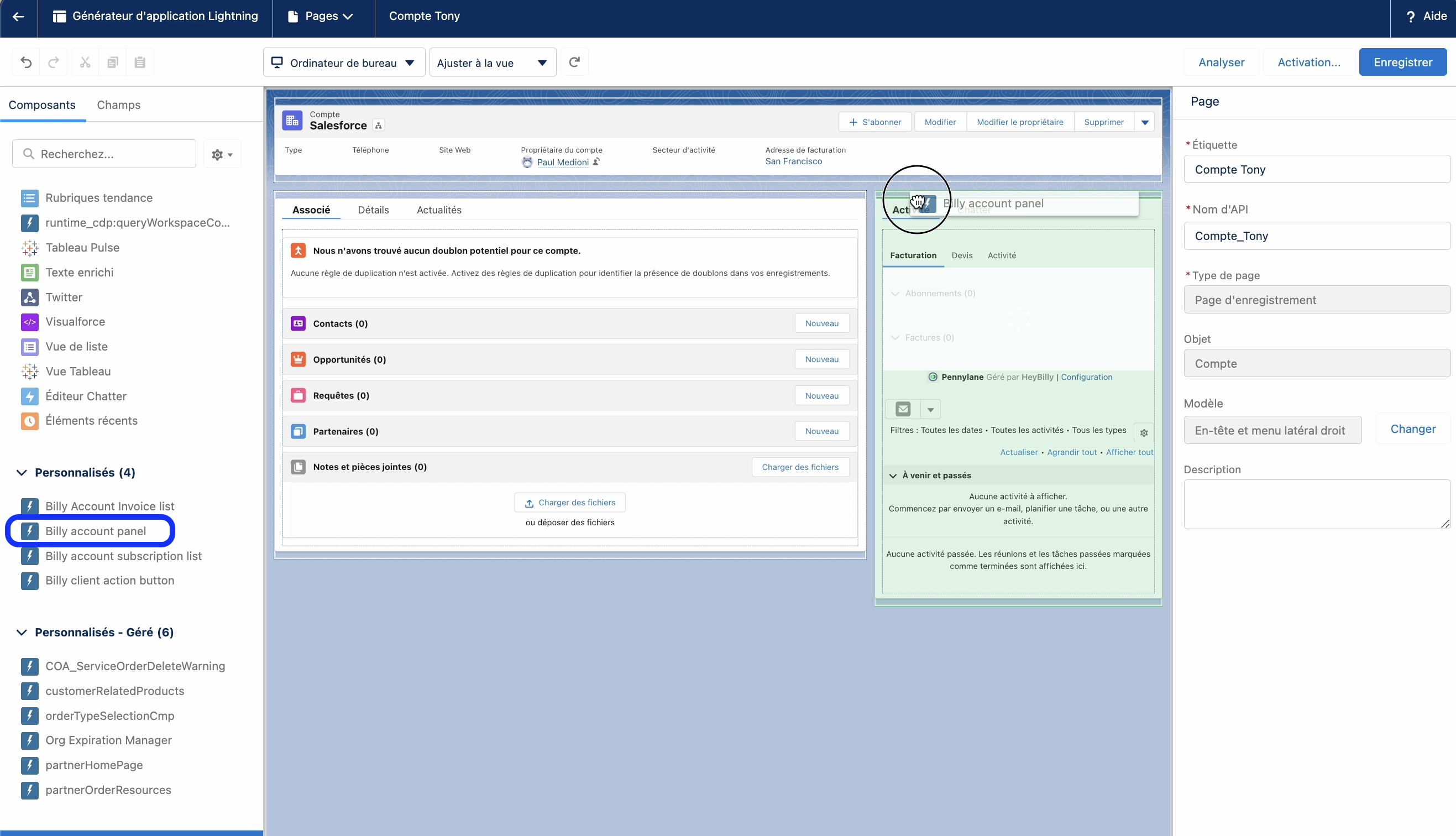This screenshot has height=836, width=1456.
Task: Switch to the Composants tab
Action: 42,105
